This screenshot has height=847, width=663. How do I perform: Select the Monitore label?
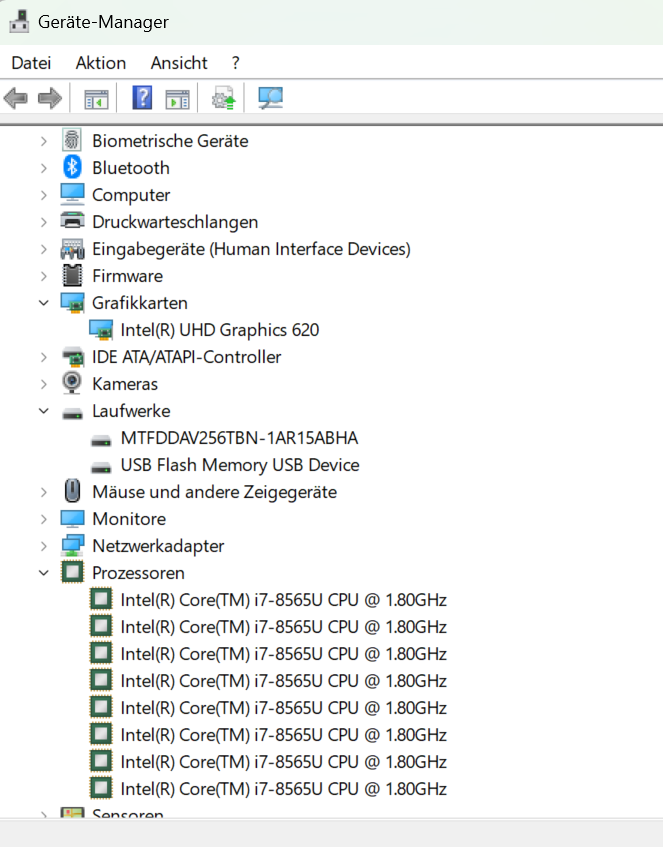tap(129, 519)
